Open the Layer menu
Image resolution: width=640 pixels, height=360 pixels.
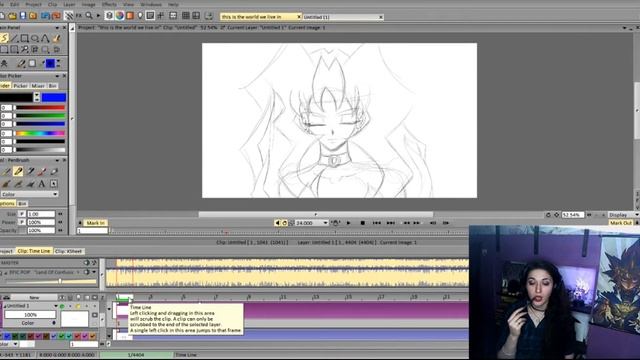[69, 4]
